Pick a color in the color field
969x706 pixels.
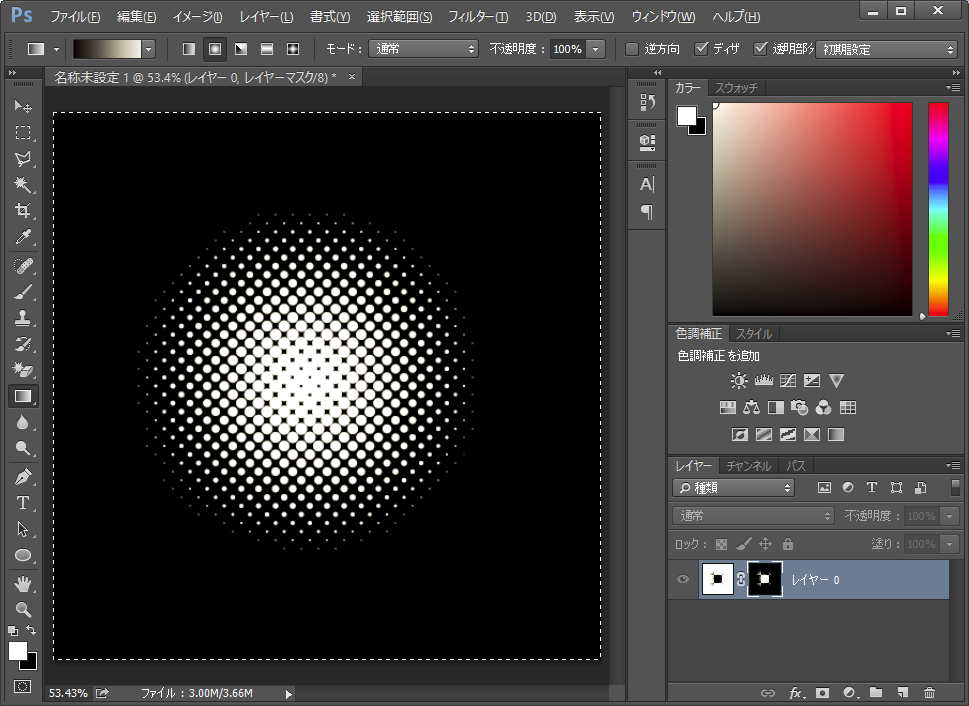click(x=811, y=208)
